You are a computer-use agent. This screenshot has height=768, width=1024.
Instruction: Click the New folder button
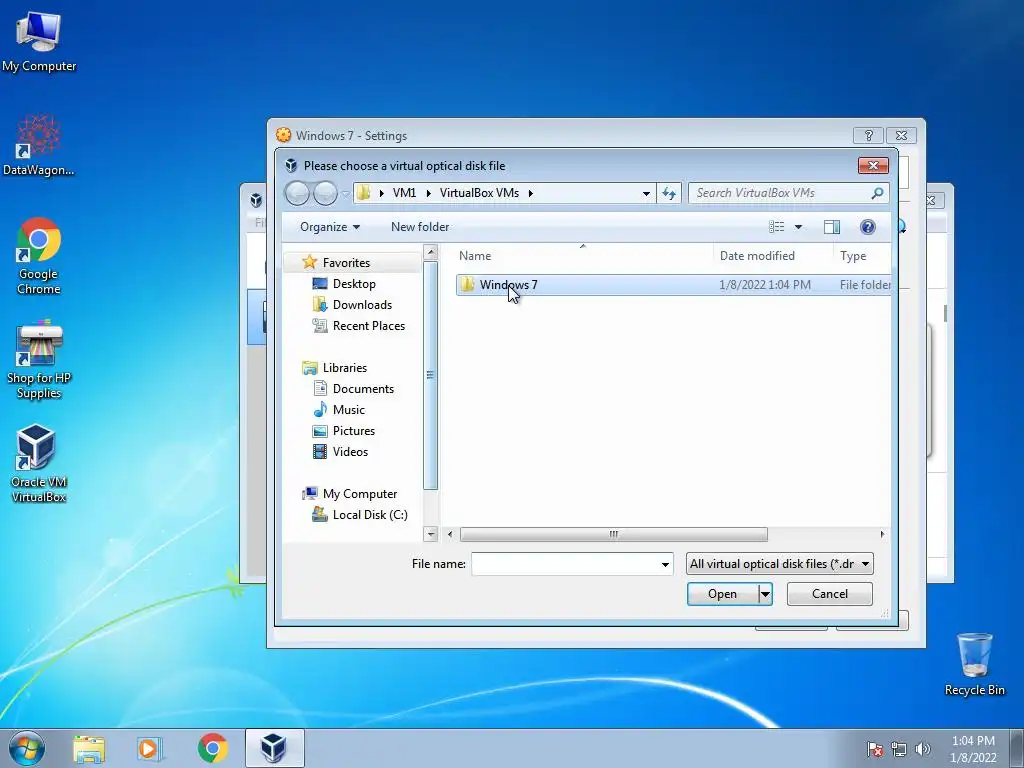click(x=420, y=227)
